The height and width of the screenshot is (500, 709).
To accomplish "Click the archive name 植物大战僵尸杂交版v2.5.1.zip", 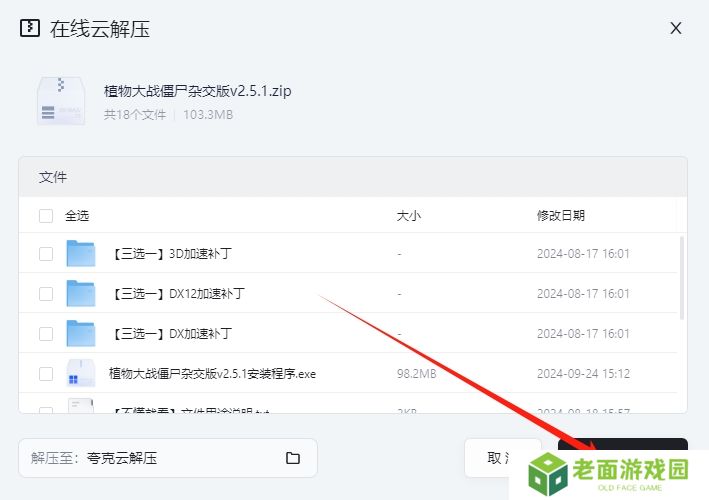I will 198,91.
